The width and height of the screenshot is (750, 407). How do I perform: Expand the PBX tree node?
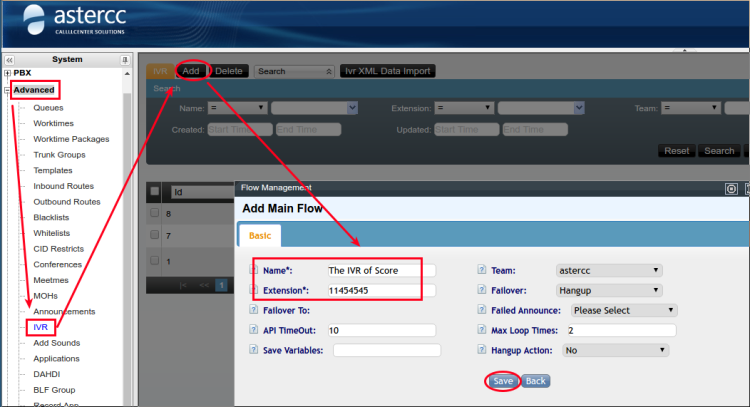(x=8, y=73)
